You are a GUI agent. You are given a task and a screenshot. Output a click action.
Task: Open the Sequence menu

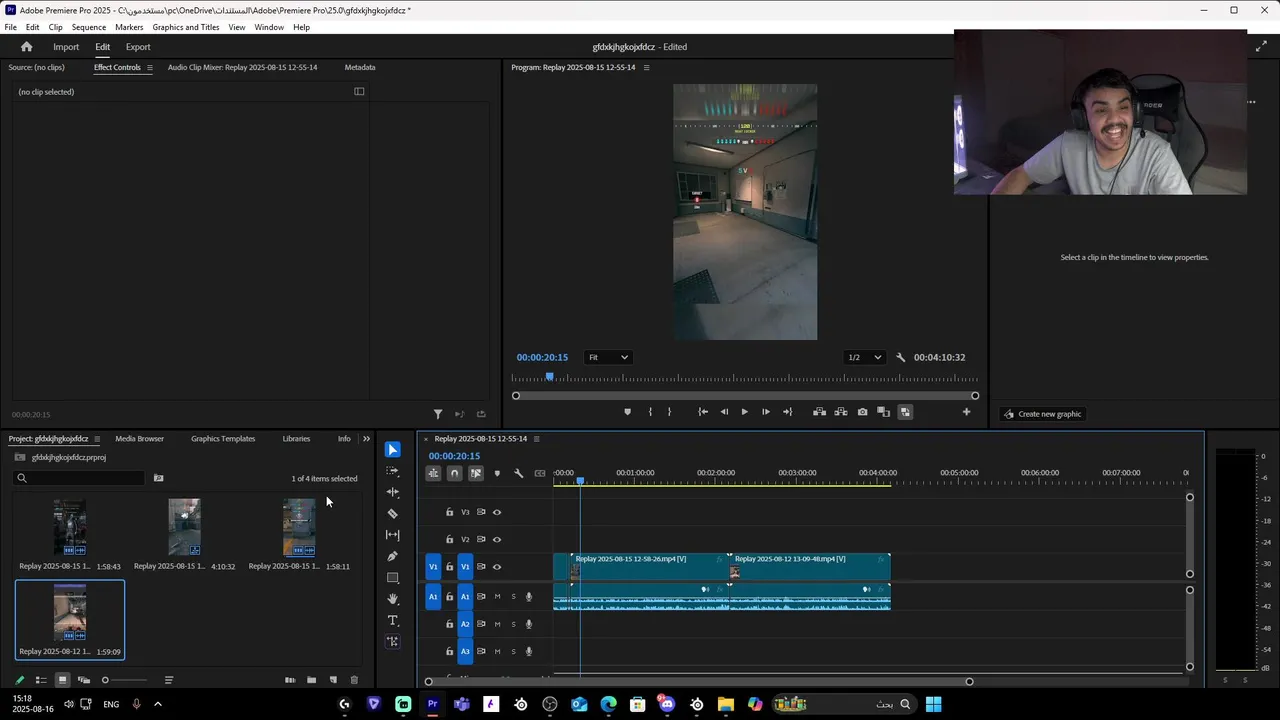tap(89, 27)
